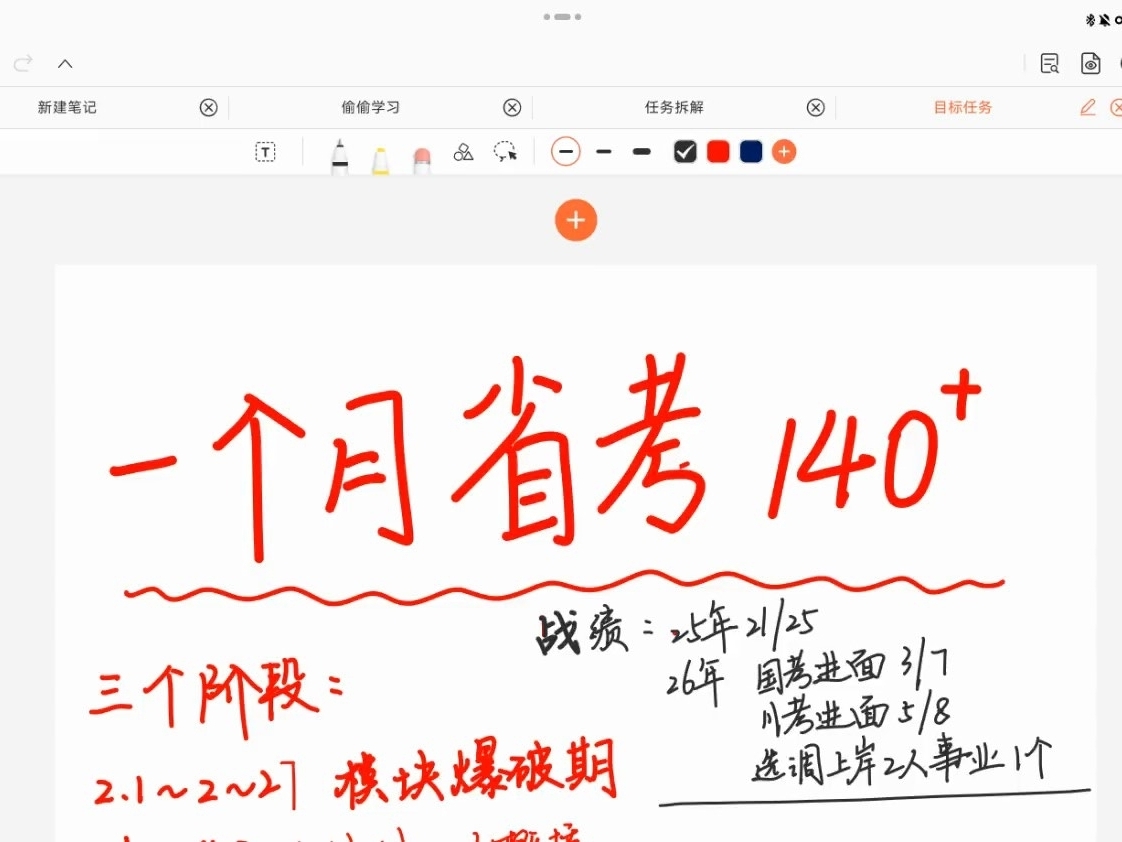Switch to the 偷偷学习 tab

tap(371, 107)
